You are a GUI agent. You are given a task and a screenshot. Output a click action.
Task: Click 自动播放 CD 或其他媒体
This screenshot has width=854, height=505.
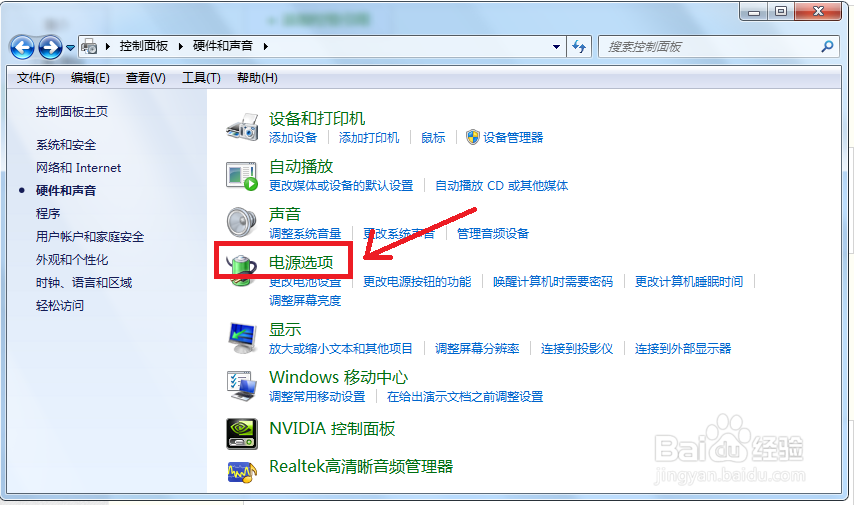(x=502, y=186)
